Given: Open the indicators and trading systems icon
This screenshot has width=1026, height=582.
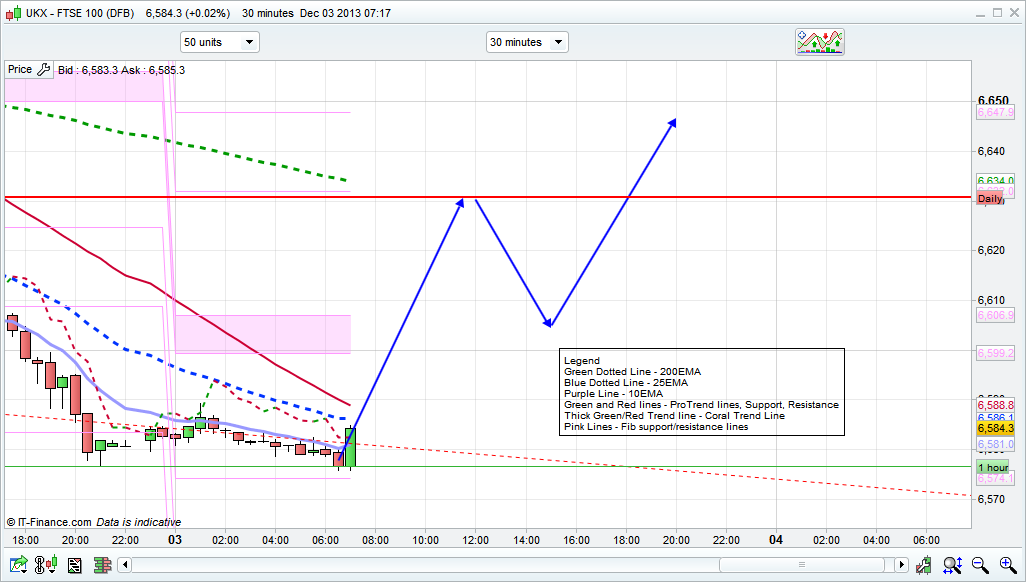Looking at the screenshot, I should [x=820, y=42].
